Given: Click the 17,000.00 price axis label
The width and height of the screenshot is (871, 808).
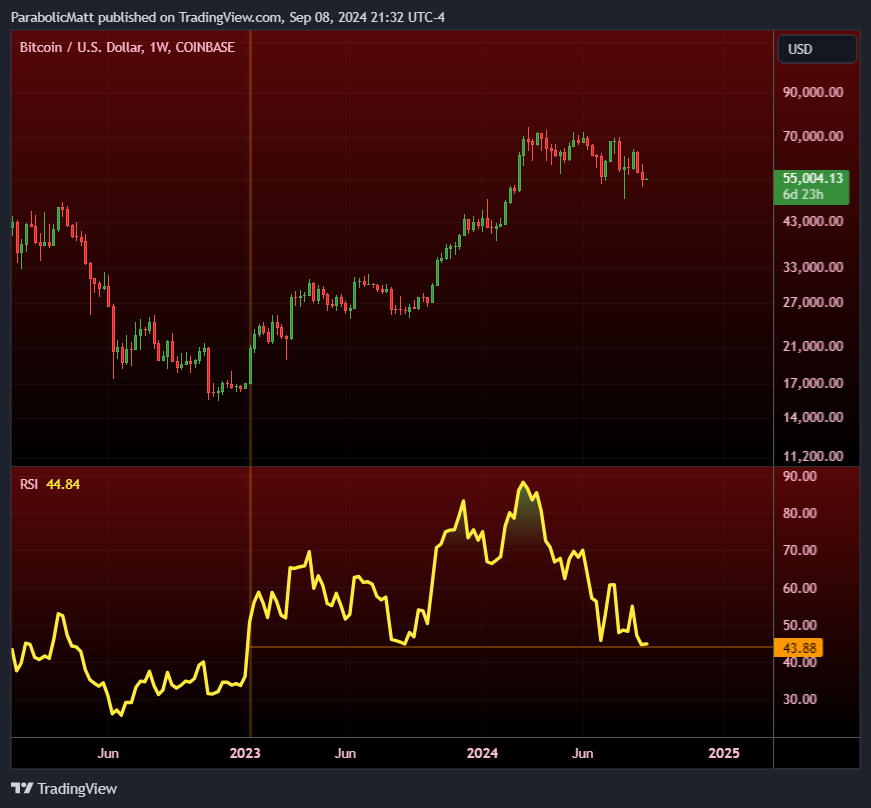Looking at the screenshot, I should click(813, 383).
